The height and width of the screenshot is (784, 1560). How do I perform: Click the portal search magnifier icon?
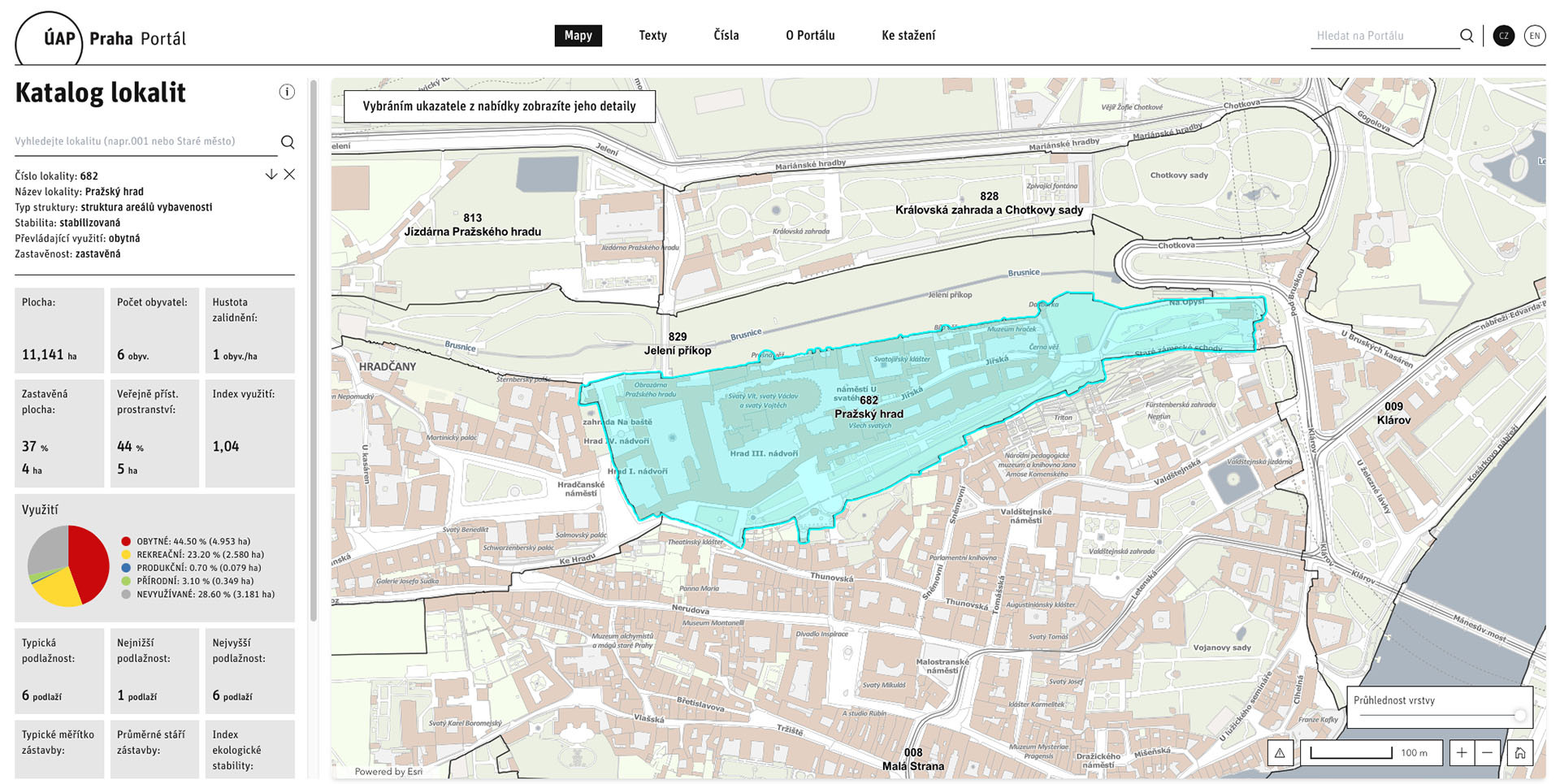(1467, 36)
